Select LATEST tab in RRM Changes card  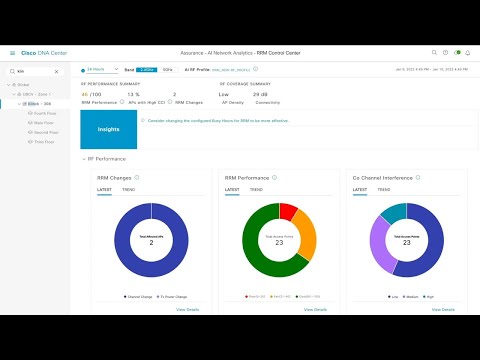[104, 190]
